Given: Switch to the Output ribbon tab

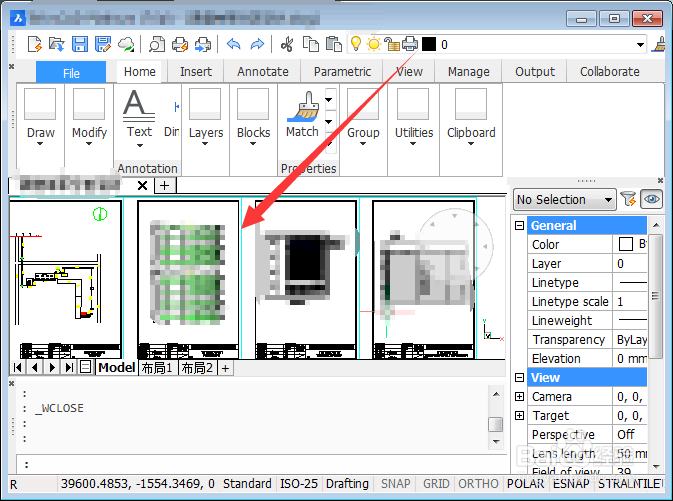Looking at the screenshot, I should (x=535, y=72).
